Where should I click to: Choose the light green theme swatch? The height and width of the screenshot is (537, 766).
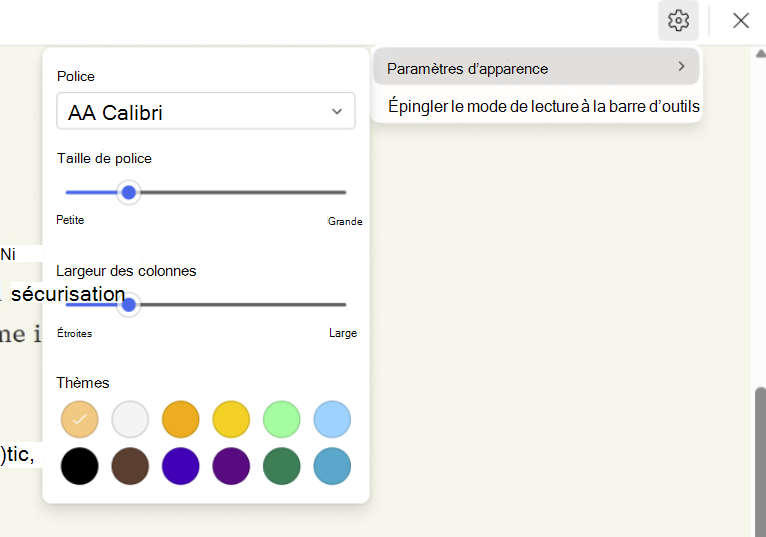pyautogui.click(x=281, y=419)
